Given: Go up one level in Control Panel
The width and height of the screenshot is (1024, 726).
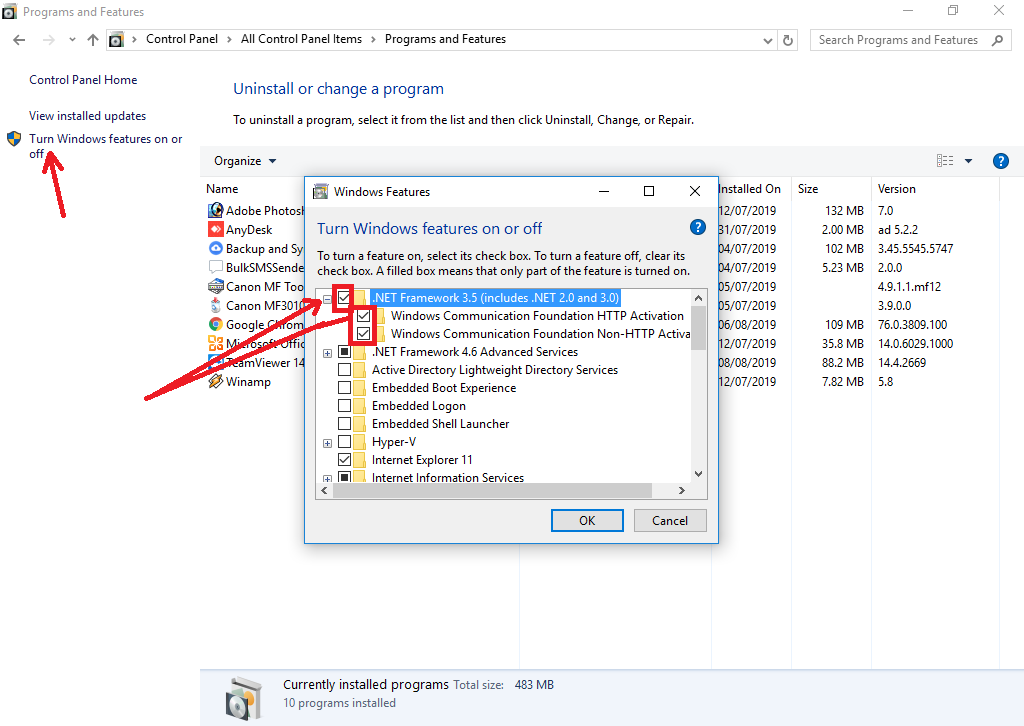Looking at the screenshot, I should (93, 40).
